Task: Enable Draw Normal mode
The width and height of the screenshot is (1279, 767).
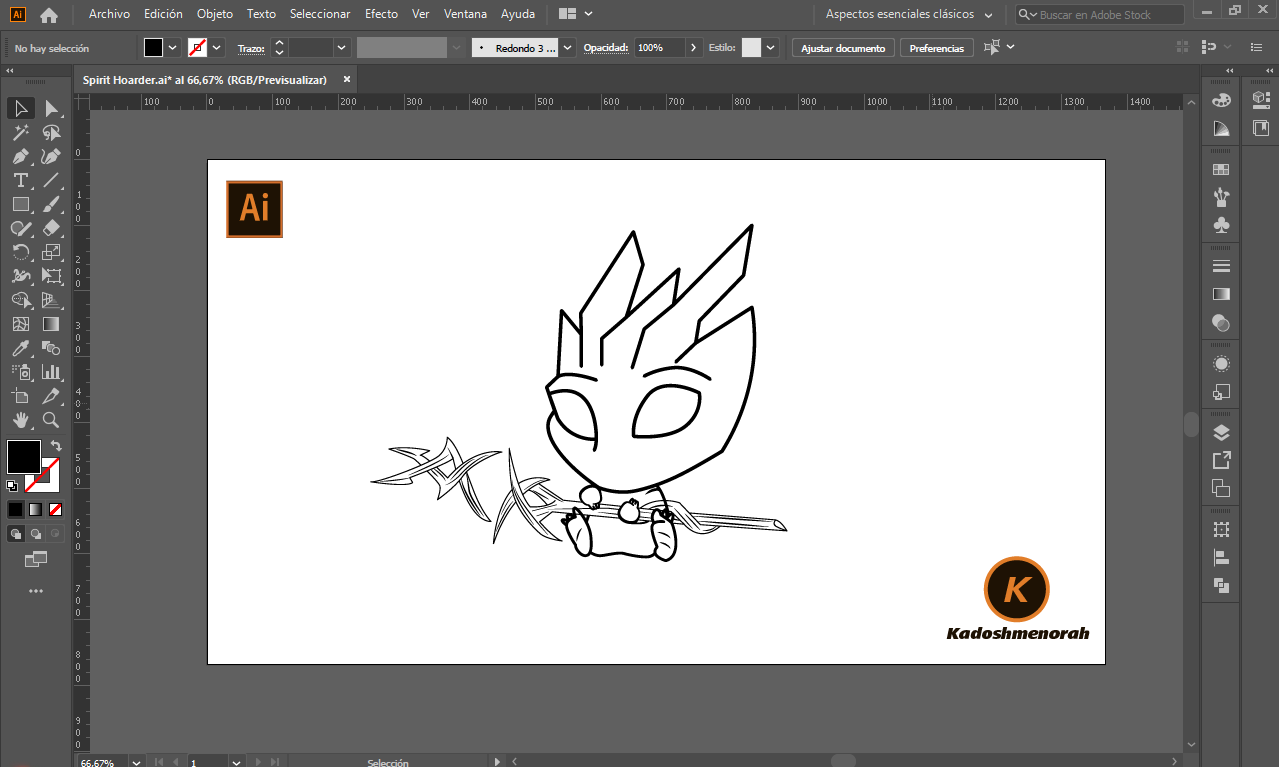Action: 16,534
